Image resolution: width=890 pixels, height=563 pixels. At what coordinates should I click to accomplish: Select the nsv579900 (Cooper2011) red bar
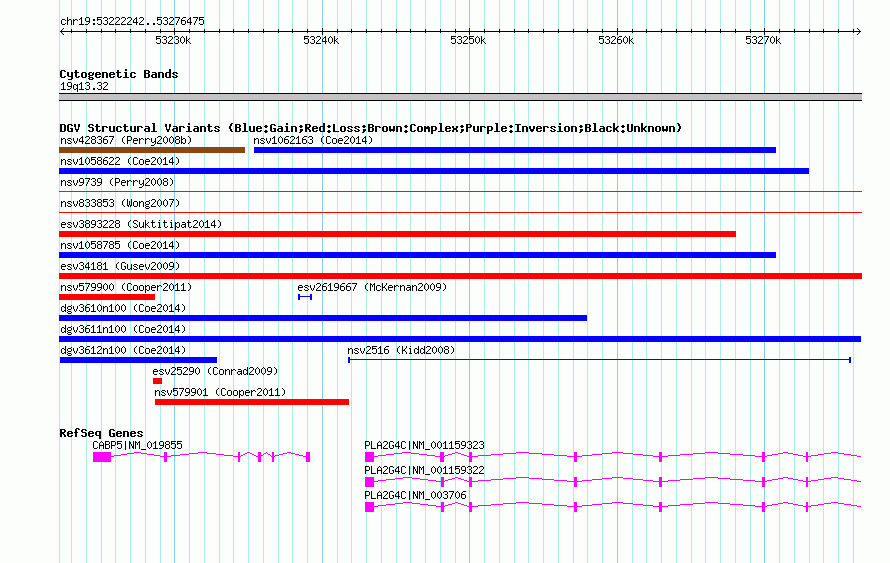[107, 297]
